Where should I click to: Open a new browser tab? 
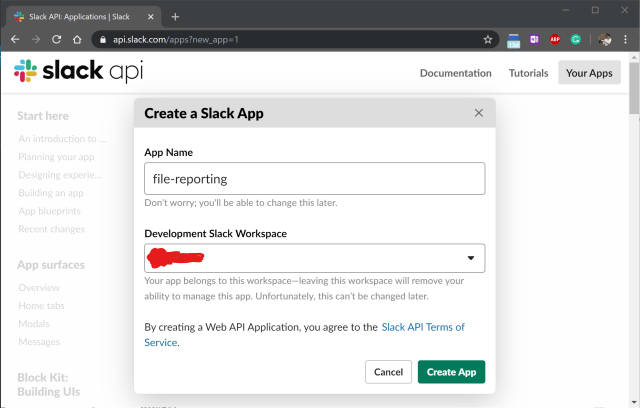pyautogui.click(x=175, y=17)
